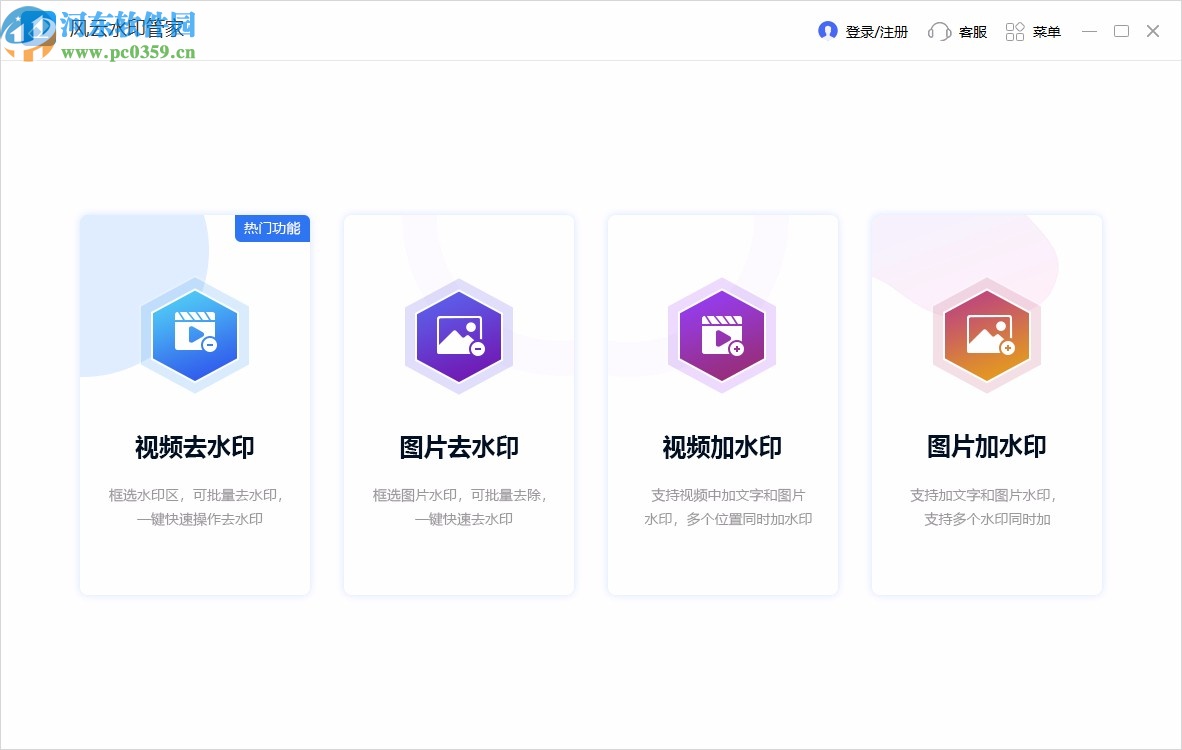Click the 视频去水印 title text
Screen dimensions: 1182x750
[x=194, y=447]
